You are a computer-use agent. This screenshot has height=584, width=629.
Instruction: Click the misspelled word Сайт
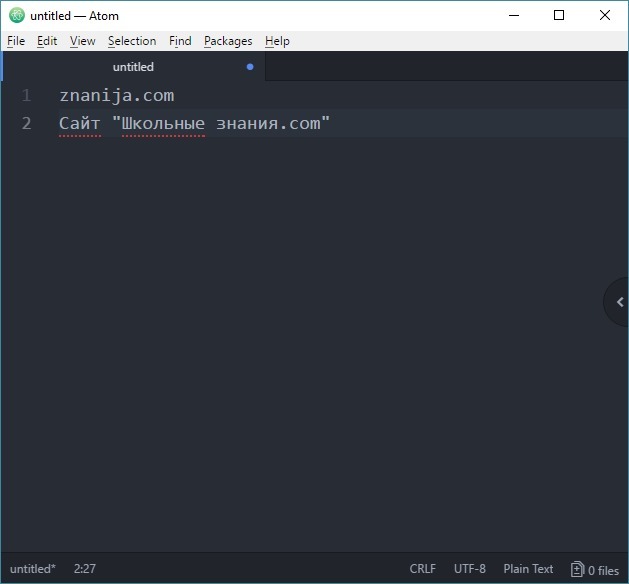coord(80,124)
